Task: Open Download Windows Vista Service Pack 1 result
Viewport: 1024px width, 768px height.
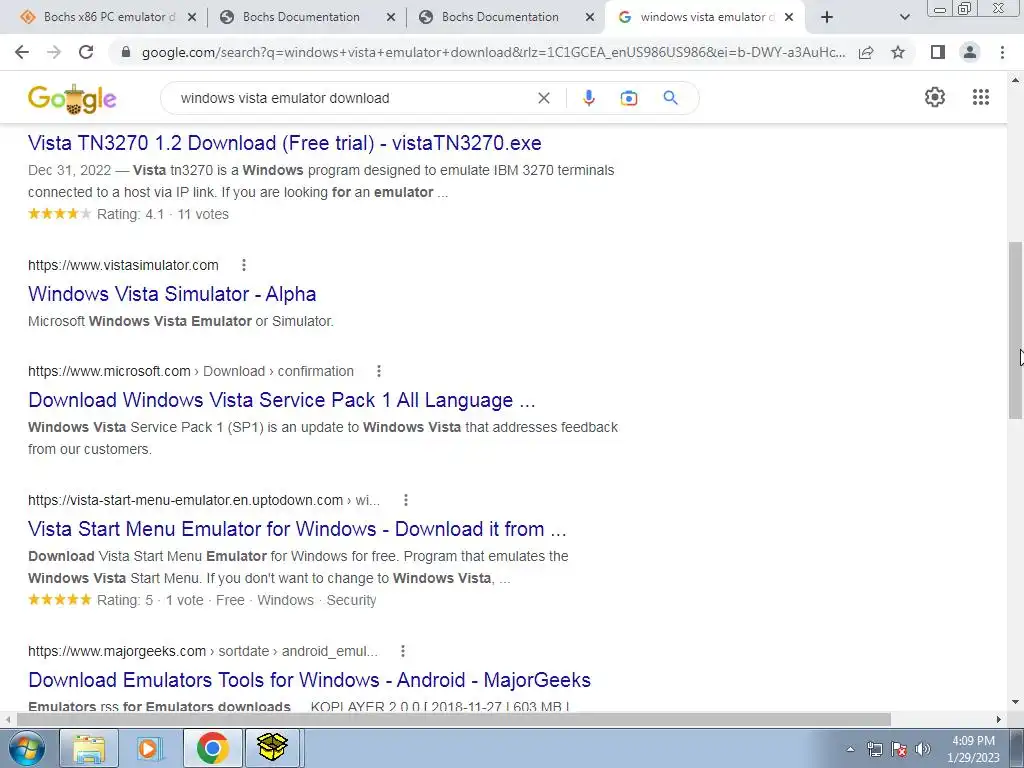Action: [282, 400]
